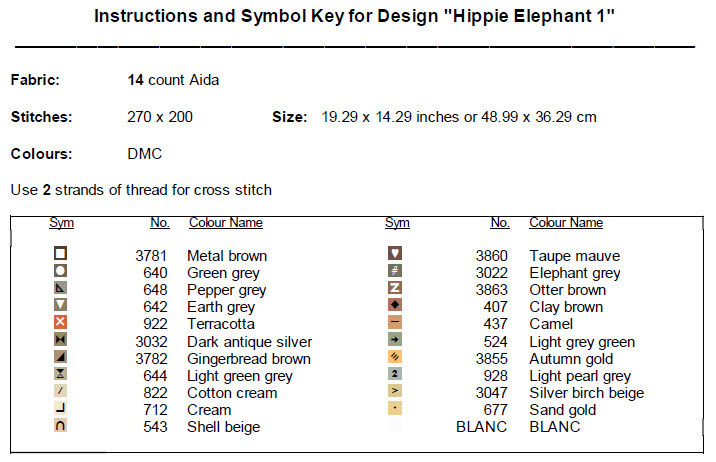Click the left 'No.' column header
Image resolution: width=716 pixels, height=462 pixels.
point(159,223)
